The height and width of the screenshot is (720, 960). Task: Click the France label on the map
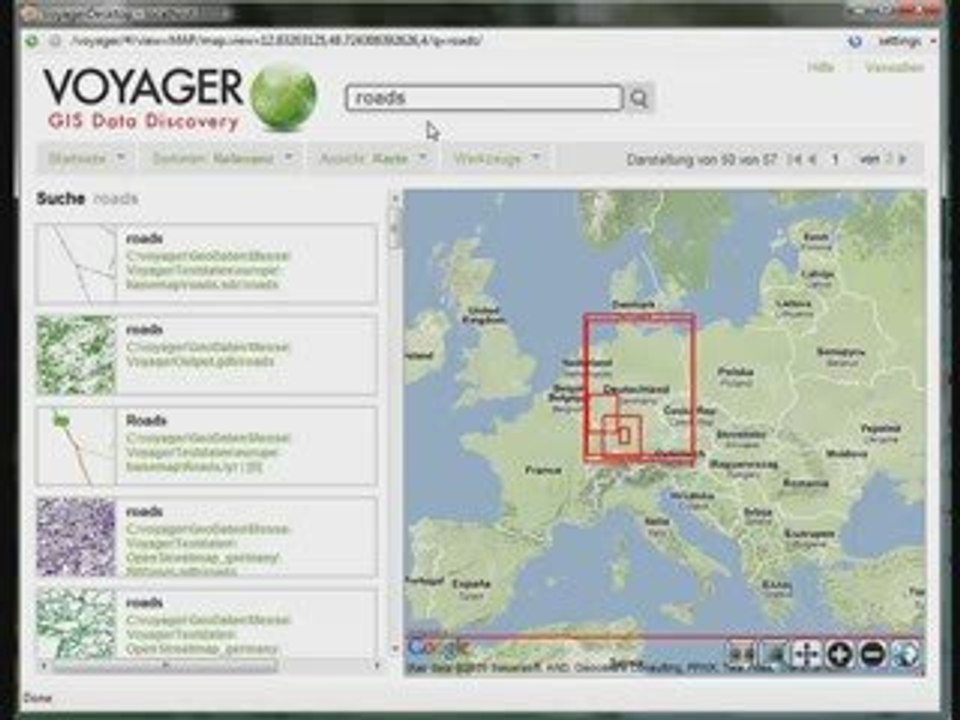click(x=543, y=470)
